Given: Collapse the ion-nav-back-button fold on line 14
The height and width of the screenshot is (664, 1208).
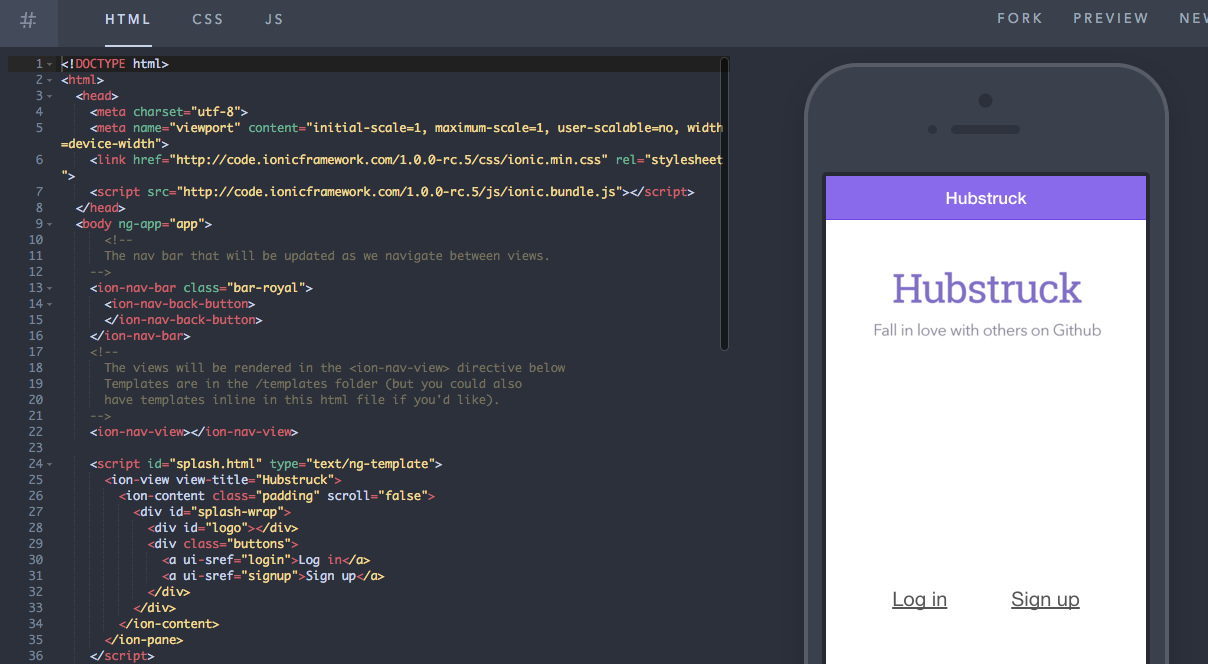Looking at the screenshot, I should coord(49,304).
